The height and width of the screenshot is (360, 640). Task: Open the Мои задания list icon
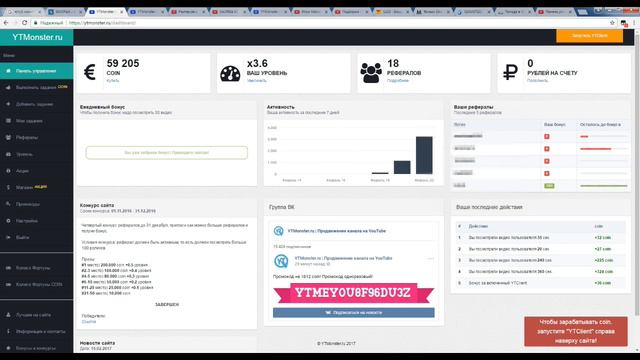point(8,121)
